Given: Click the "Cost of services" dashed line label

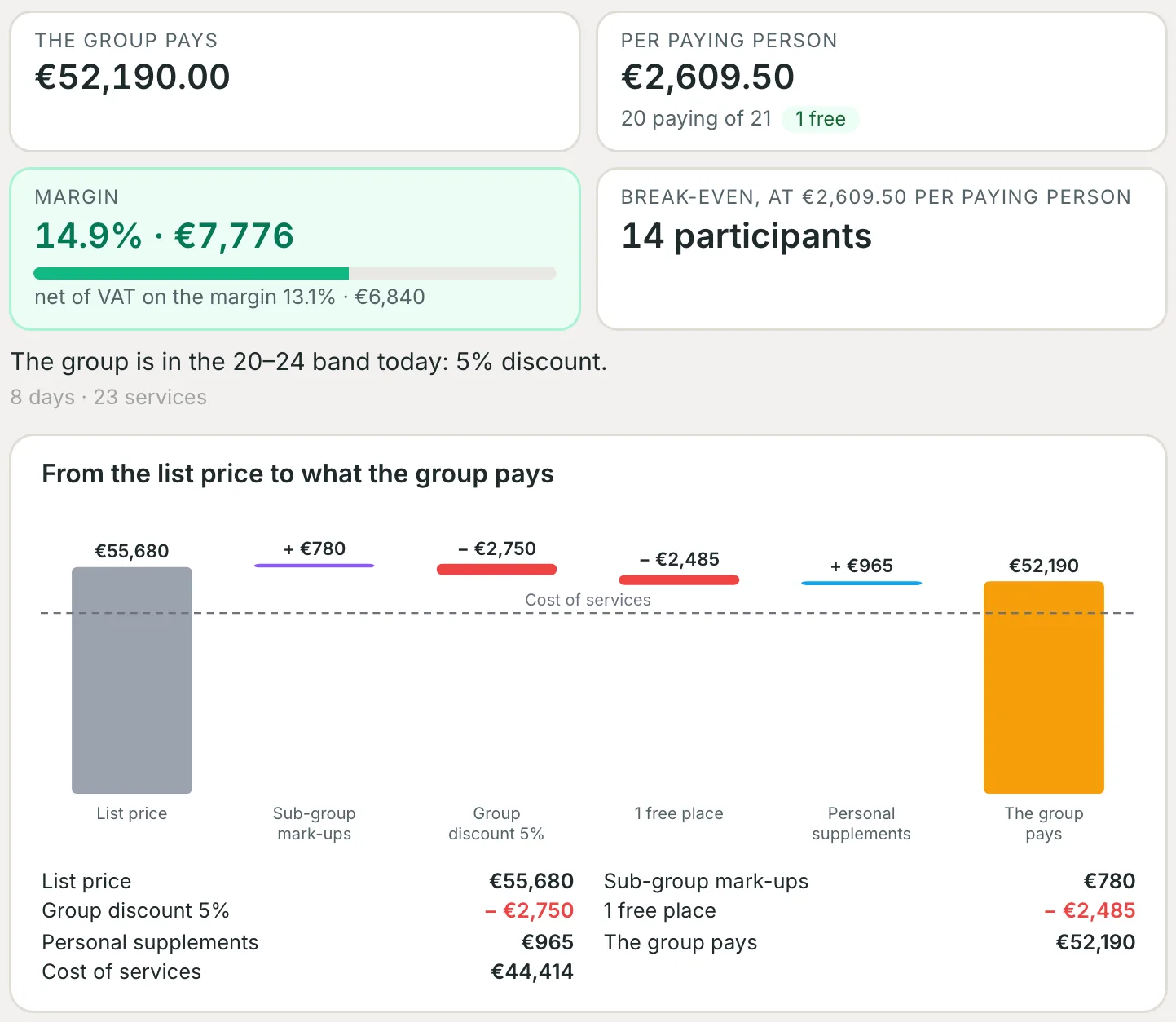Looking at the screenshot, I should (x=588, y=600).
